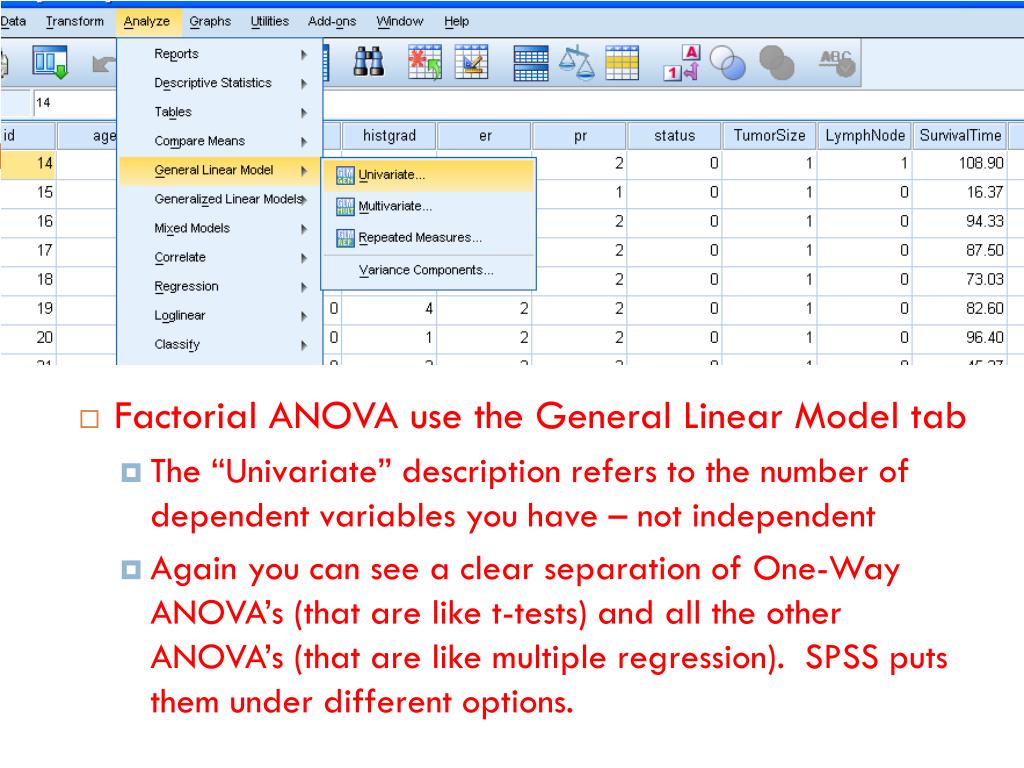Select the pr column header
Image resolution: width=1024 pixels, height=768 pixels.
(x=579, y=136)
